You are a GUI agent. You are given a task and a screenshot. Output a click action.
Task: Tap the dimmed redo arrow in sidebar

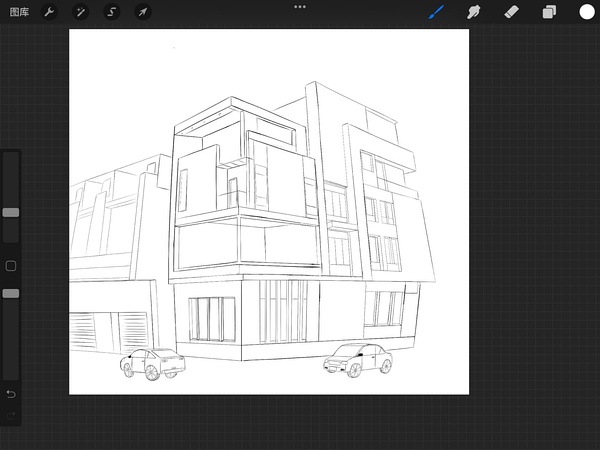[x=11, y=414]
